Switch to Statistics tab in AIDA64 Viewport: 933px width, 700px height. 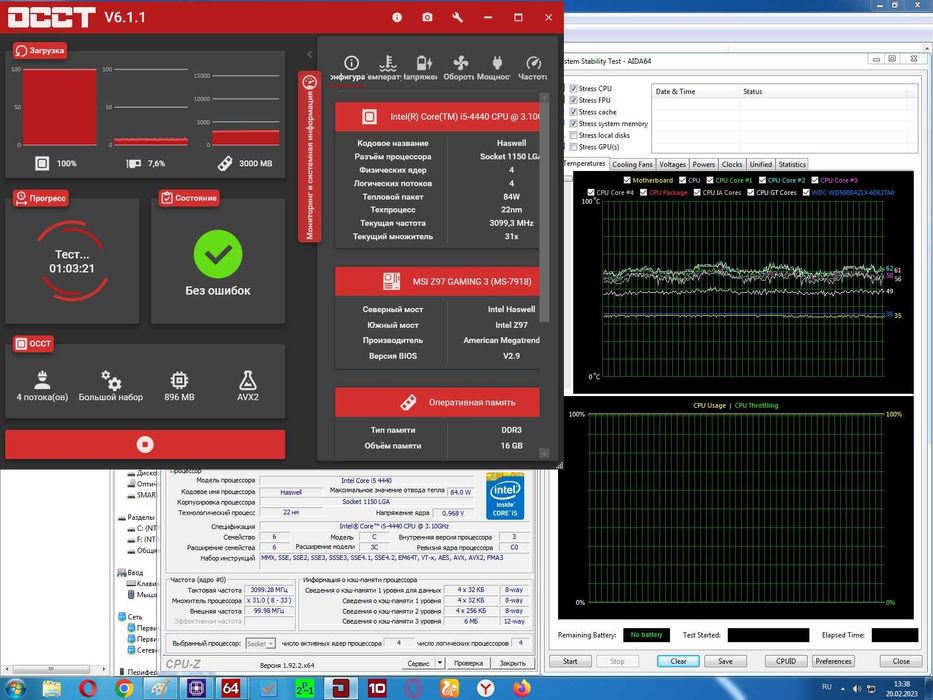coord(792,164)
